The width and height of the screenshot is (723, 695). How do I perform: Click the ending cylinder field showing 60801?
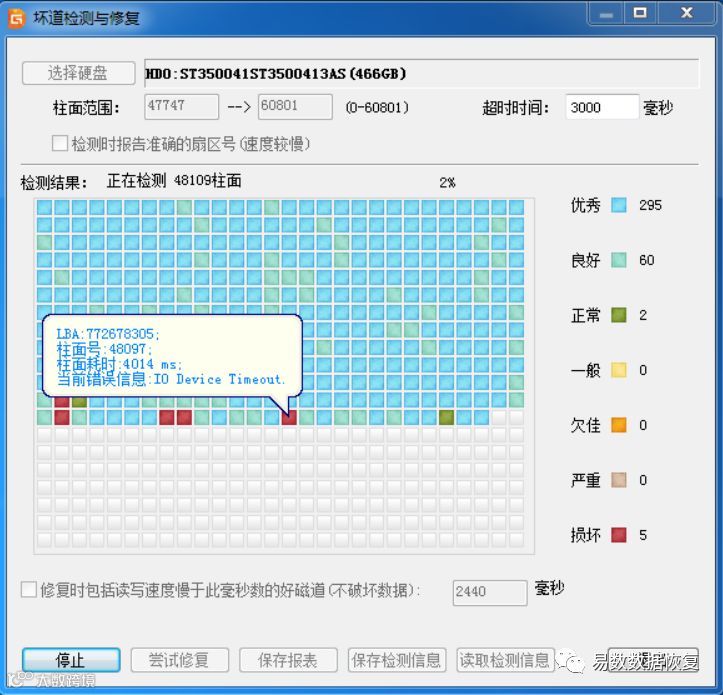coord(295,107)
